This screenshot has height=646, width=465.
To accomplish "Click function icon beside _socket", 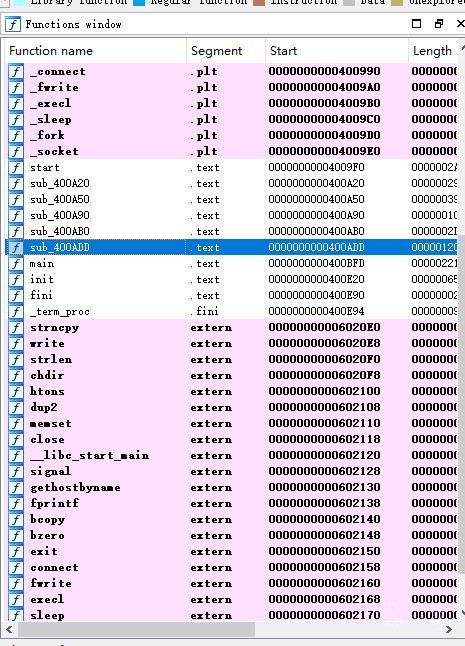I will pyautogui.click(x=16, y=152).
